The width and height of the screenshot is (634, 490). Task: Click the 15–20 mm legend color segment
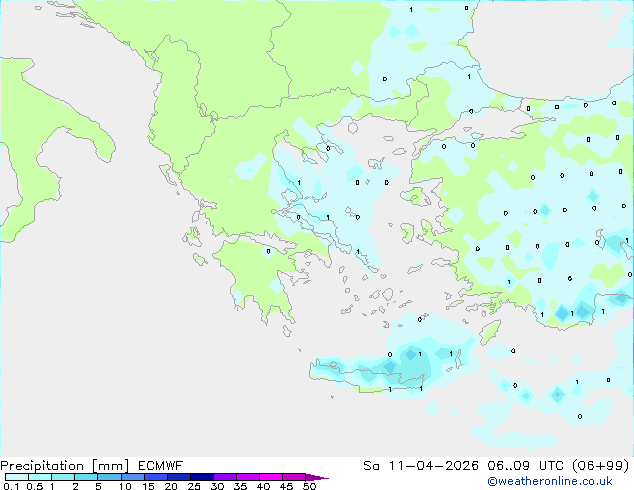[156, 477]
